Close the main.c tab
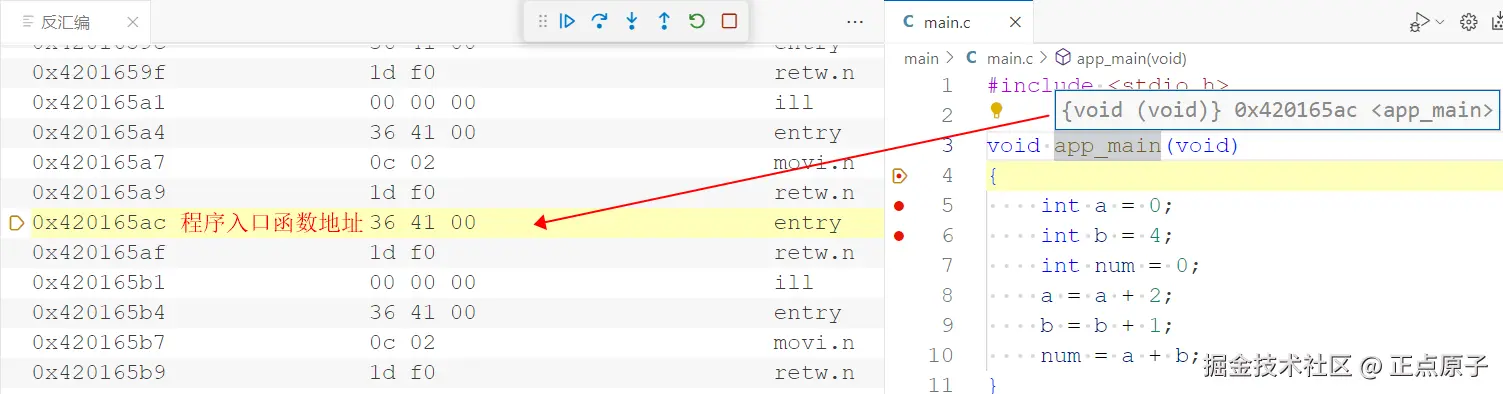 click(x=1015, y=21)
